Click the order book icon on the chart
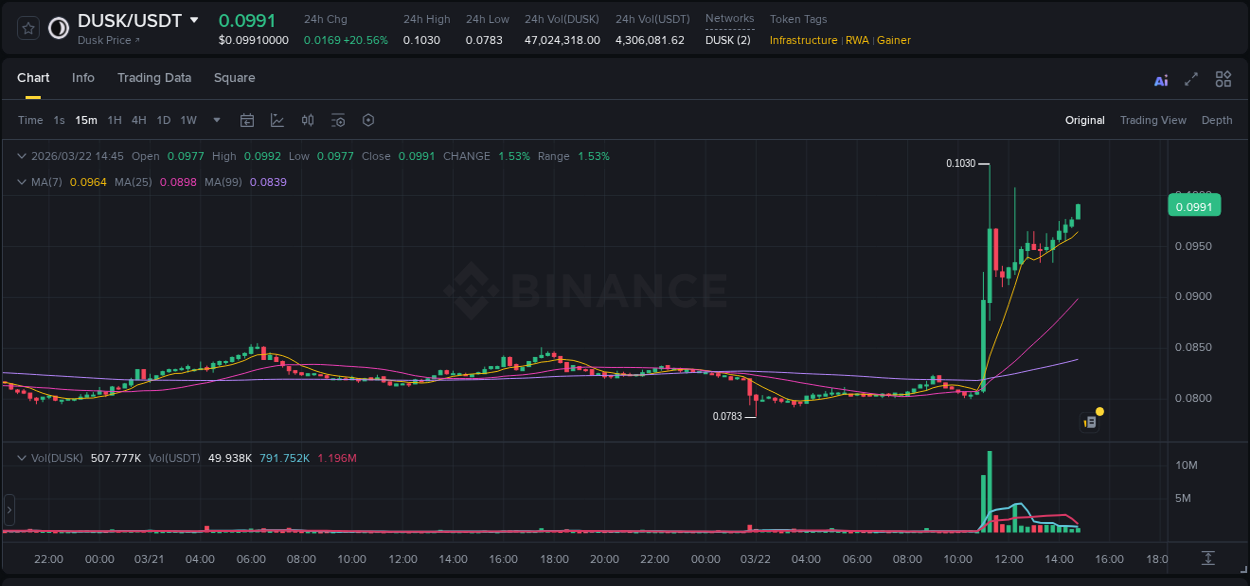 (x=1089, y=421)
